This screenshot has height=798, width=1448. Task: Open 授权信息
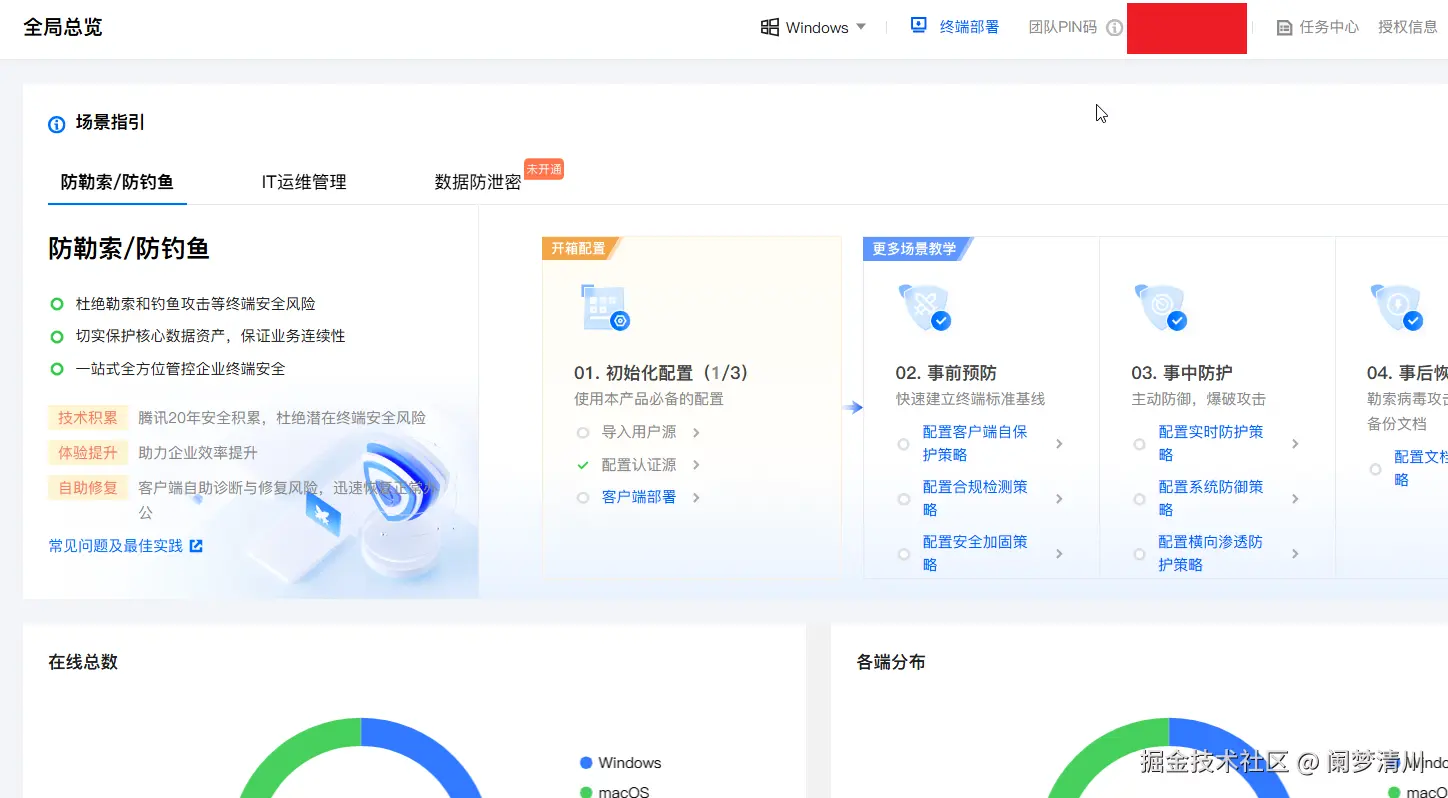tap(1408, 27)
